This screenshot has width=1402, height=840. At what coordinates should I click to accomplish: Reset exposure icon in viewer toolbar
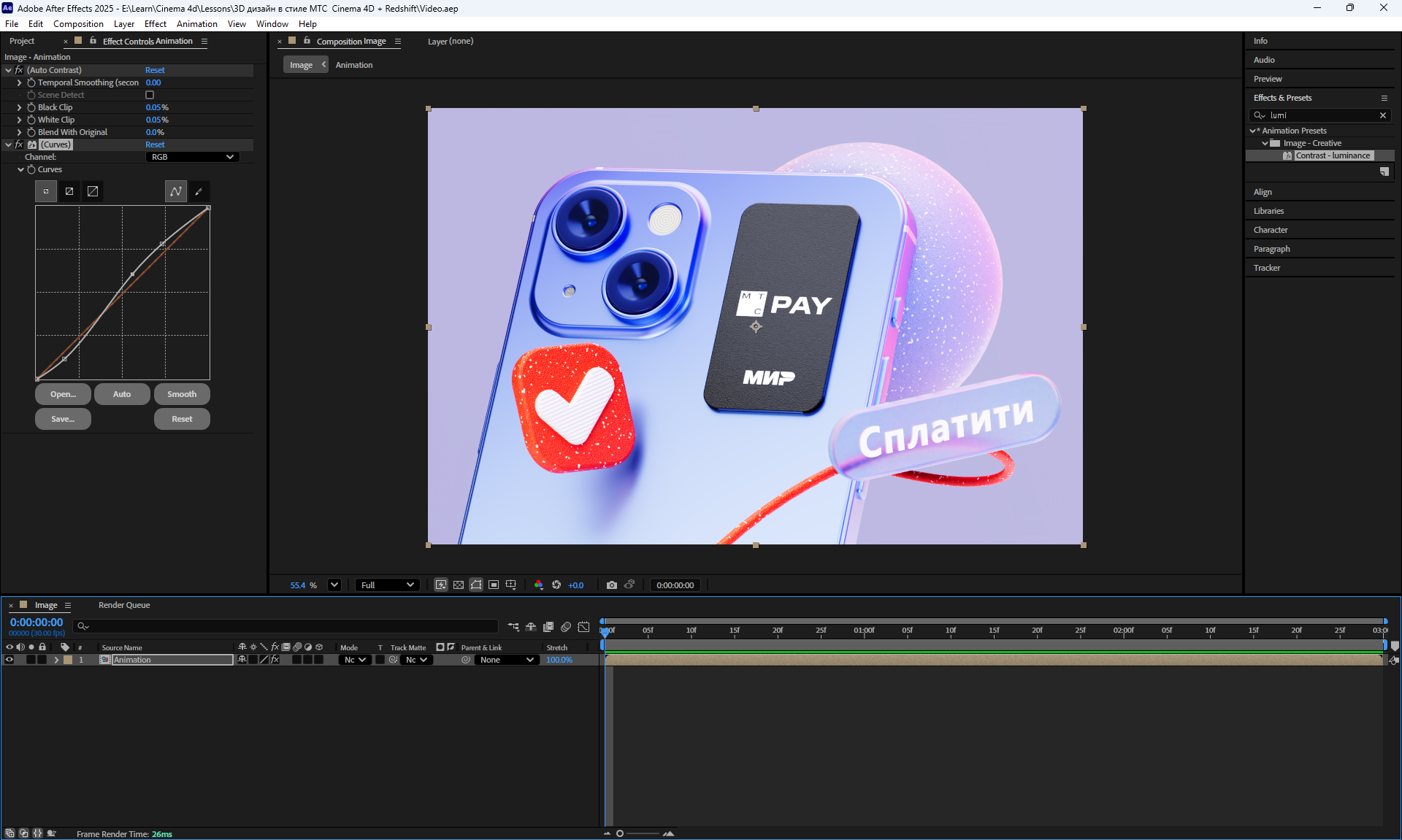(556, 585)
